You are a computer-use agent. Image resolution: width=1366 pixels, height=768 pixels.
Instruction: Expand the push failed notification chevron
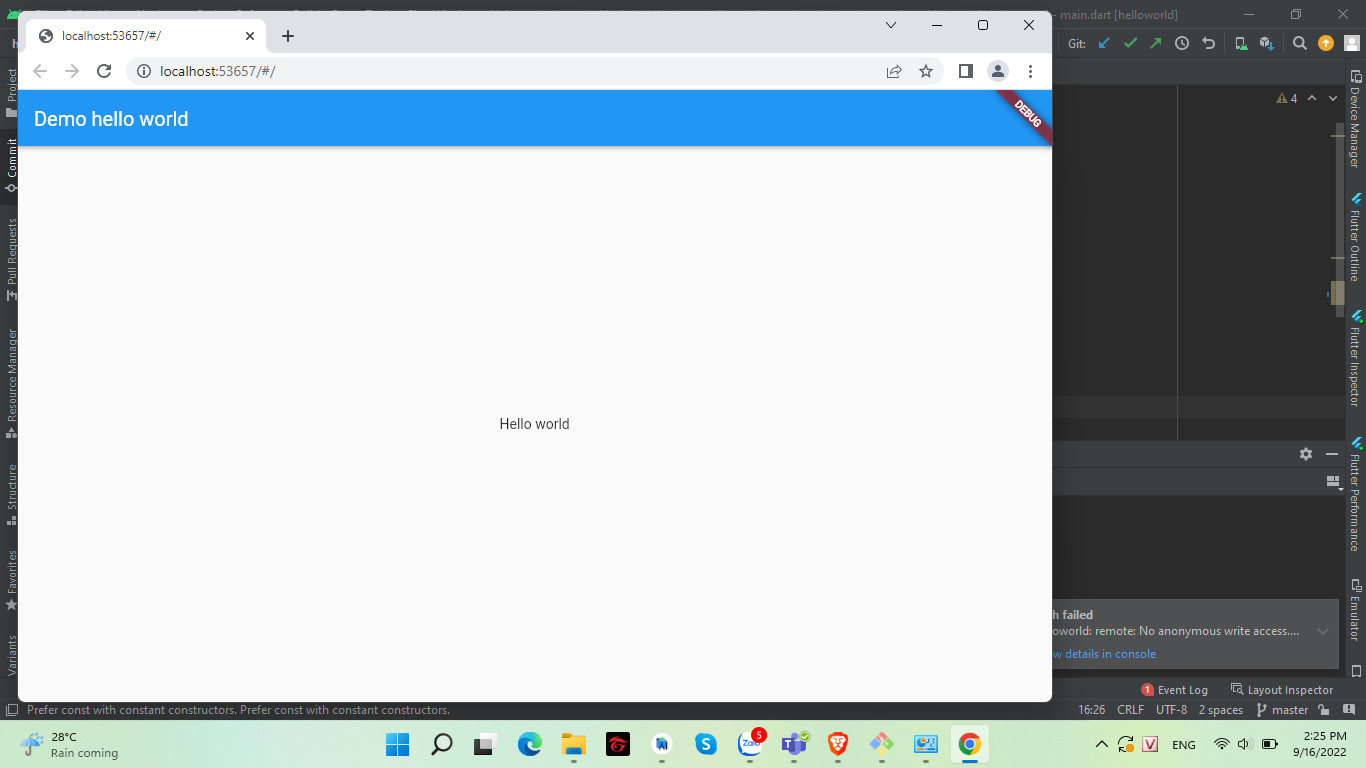point(1322,632)
